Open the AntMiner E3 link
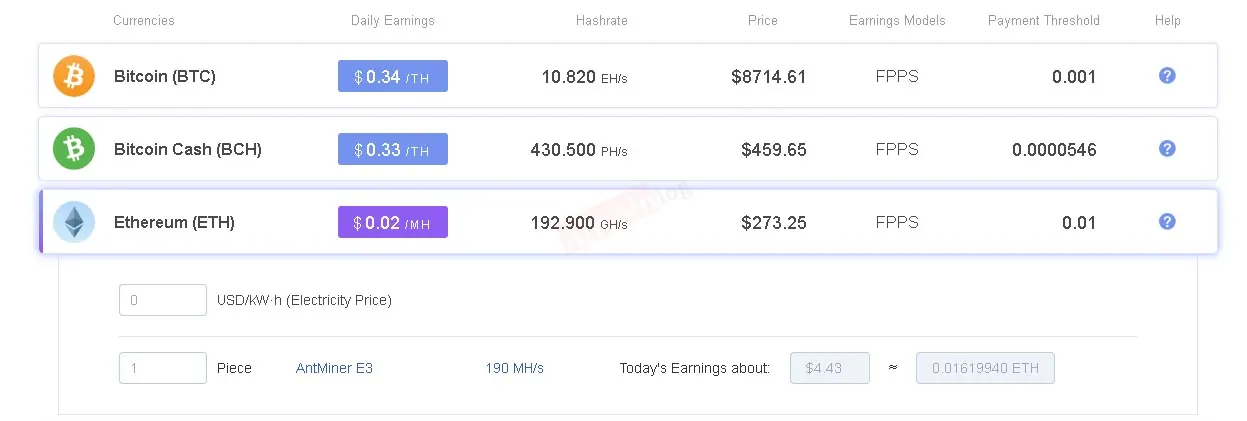 pos(334,368)
